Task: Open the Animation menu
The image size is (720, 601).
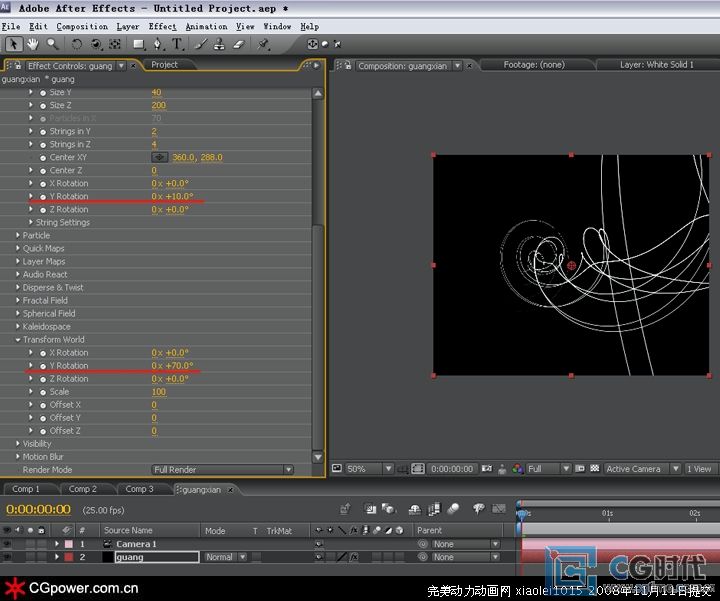Action: pos(206,27)
